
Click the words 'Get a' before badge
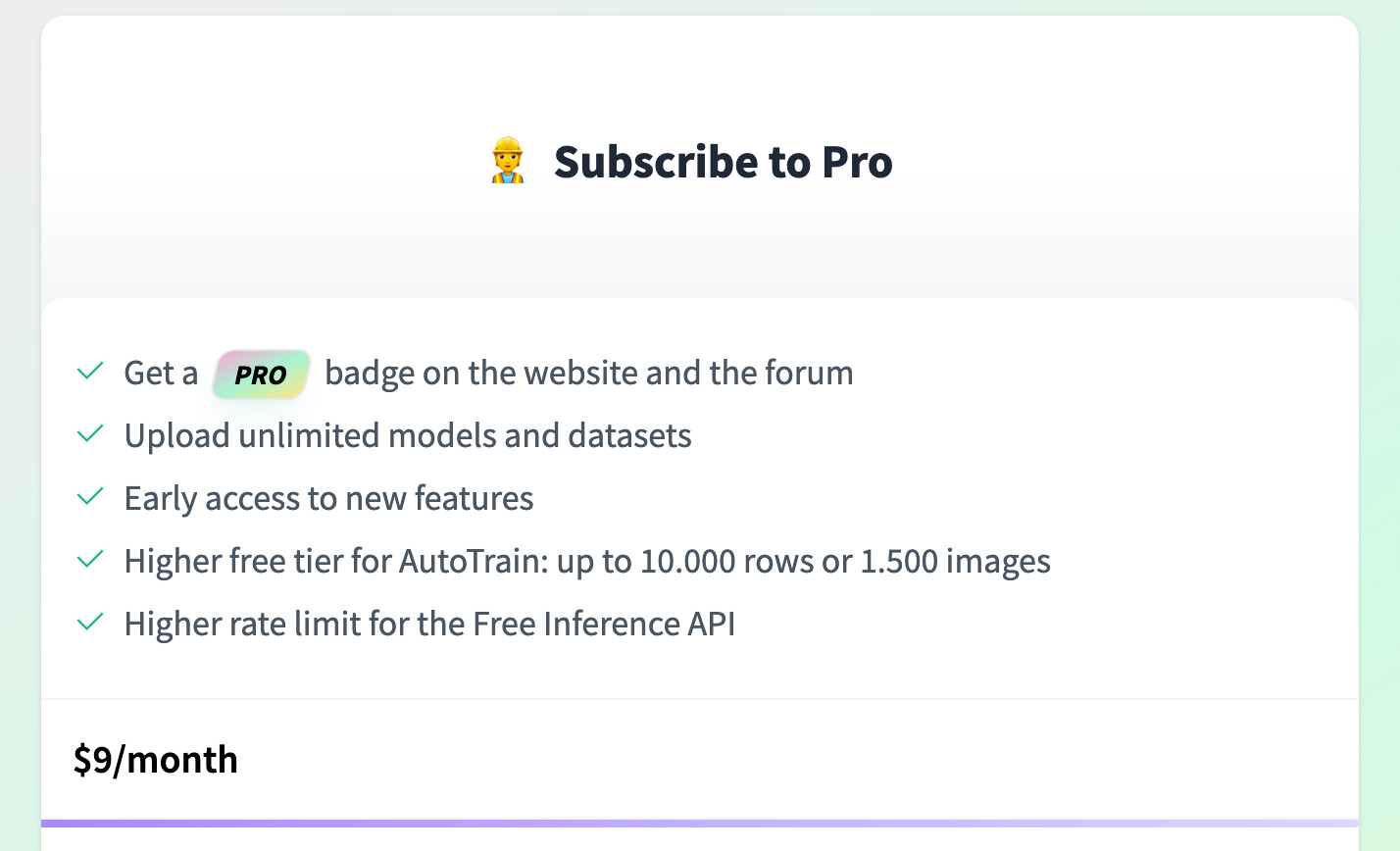(x=161, y=374)
